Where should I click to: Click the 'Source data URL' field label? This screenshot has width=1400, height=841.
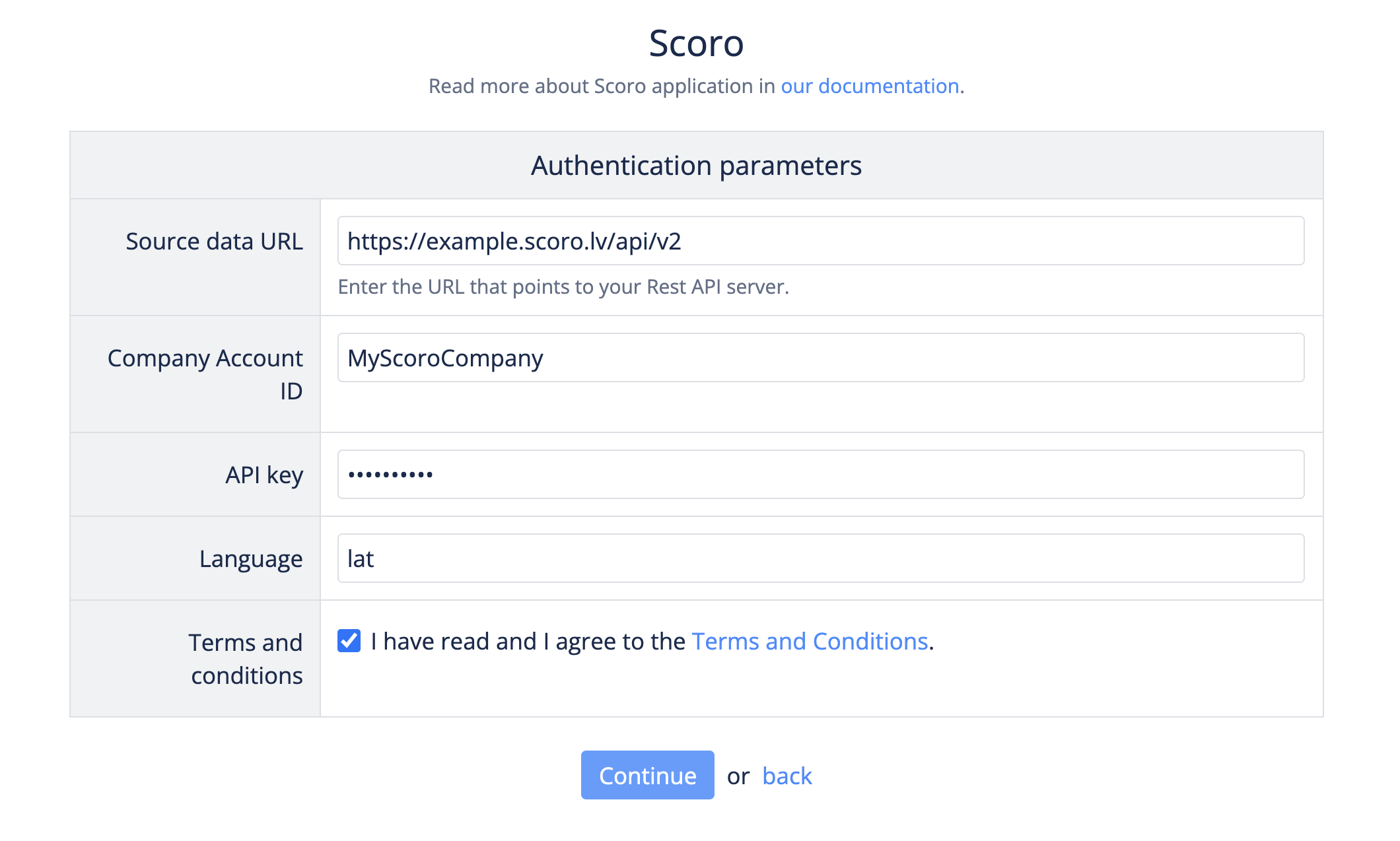pos(214,242)
